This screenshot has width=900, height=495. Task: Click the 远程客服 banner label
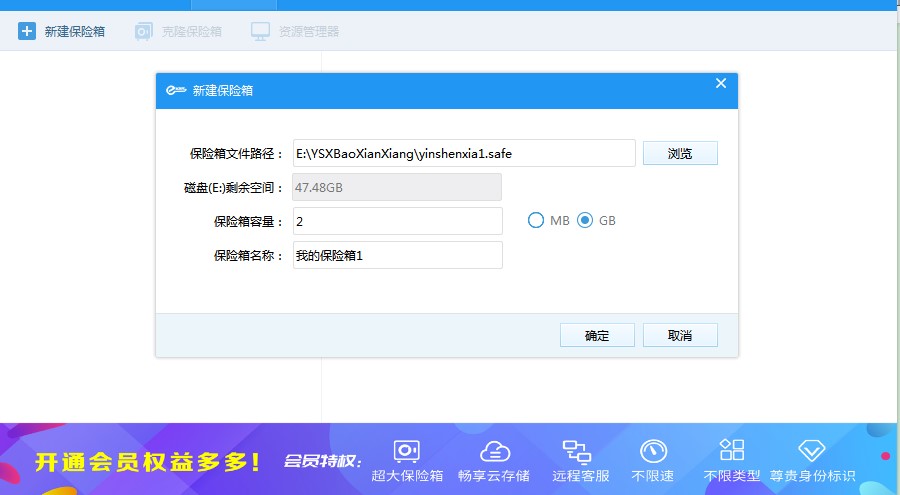point(581,476)
